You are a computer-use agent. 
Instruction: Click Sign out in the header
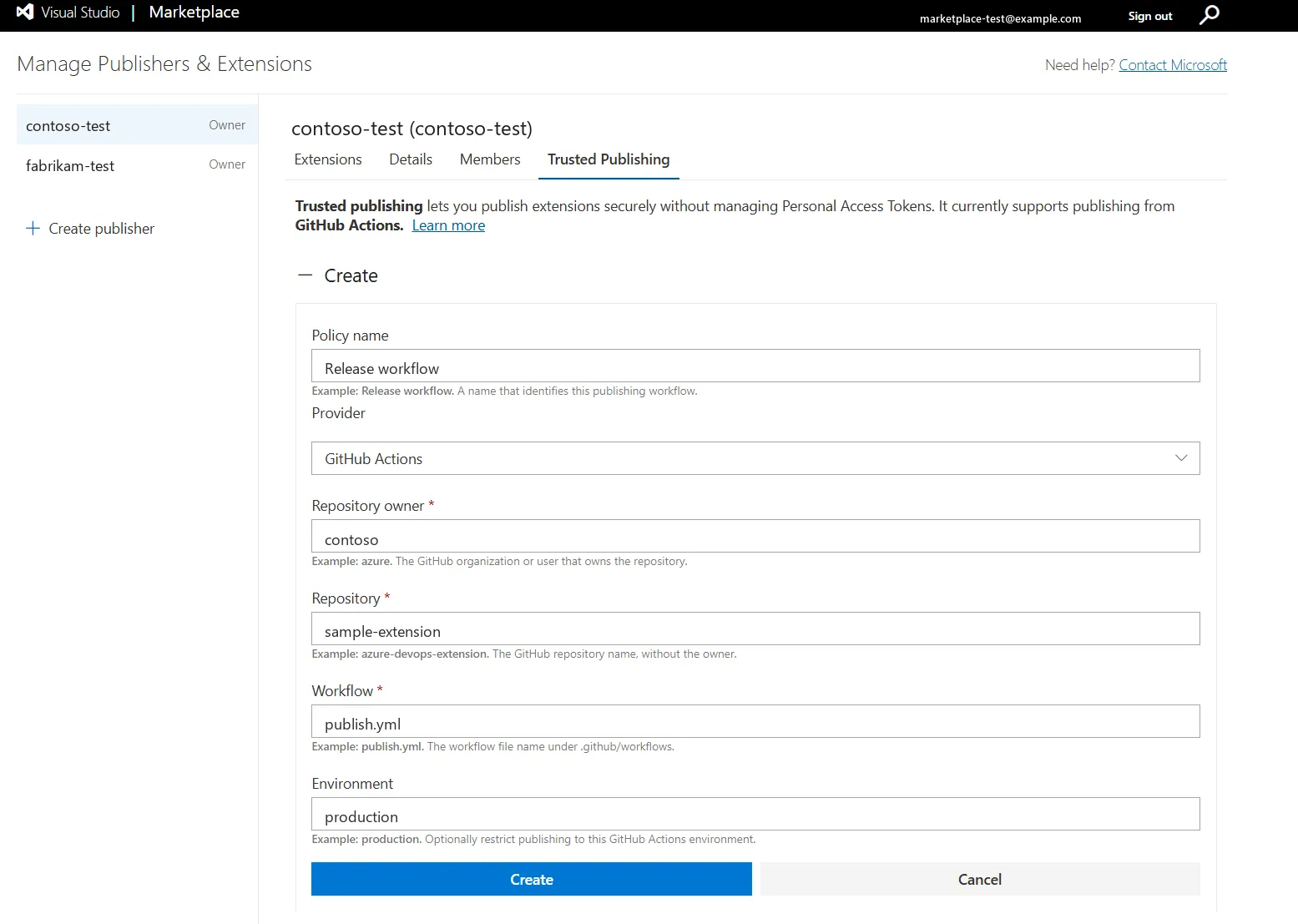tap(1150, 16)
